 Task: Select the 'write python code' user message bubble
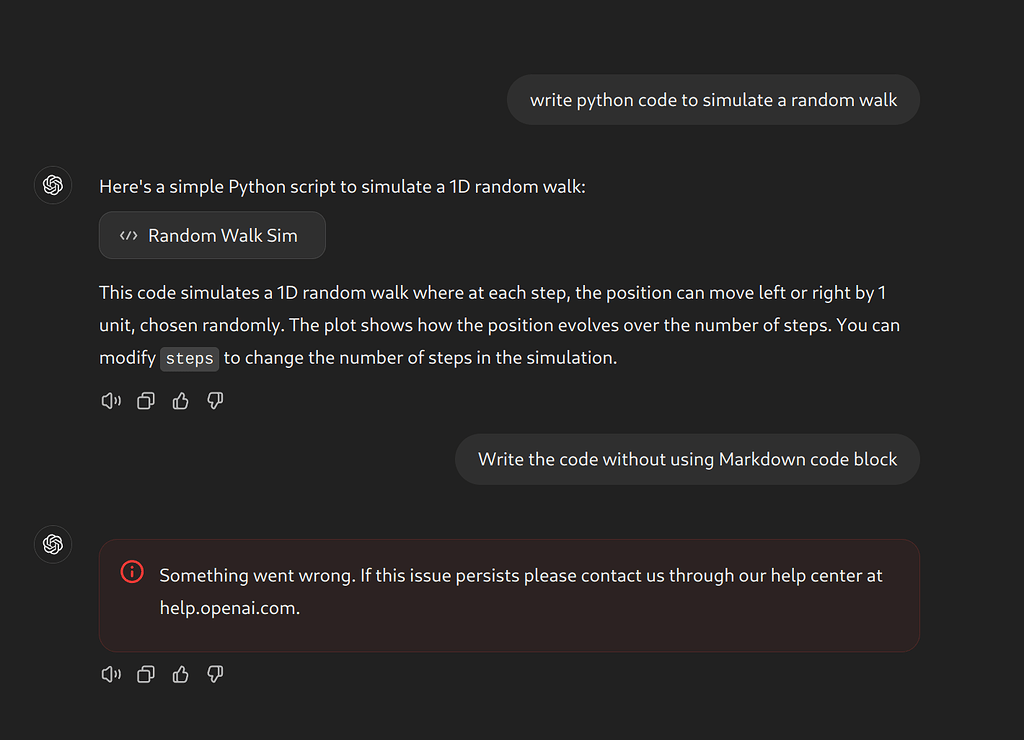(x=713, y=100)
